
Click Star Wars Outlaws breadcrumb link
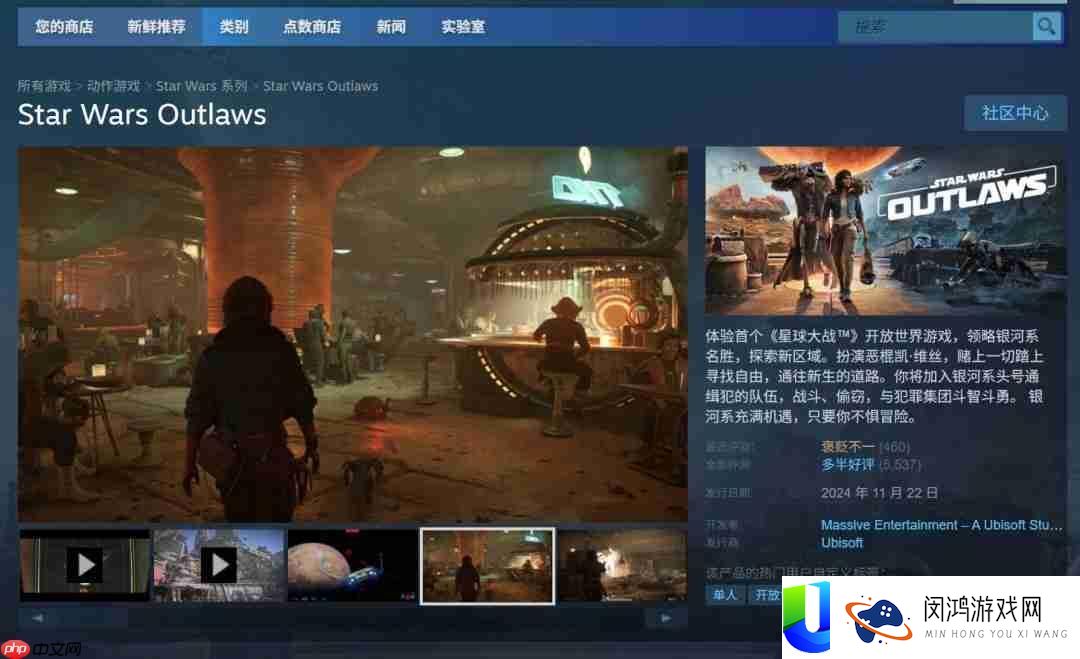point(320,86)
